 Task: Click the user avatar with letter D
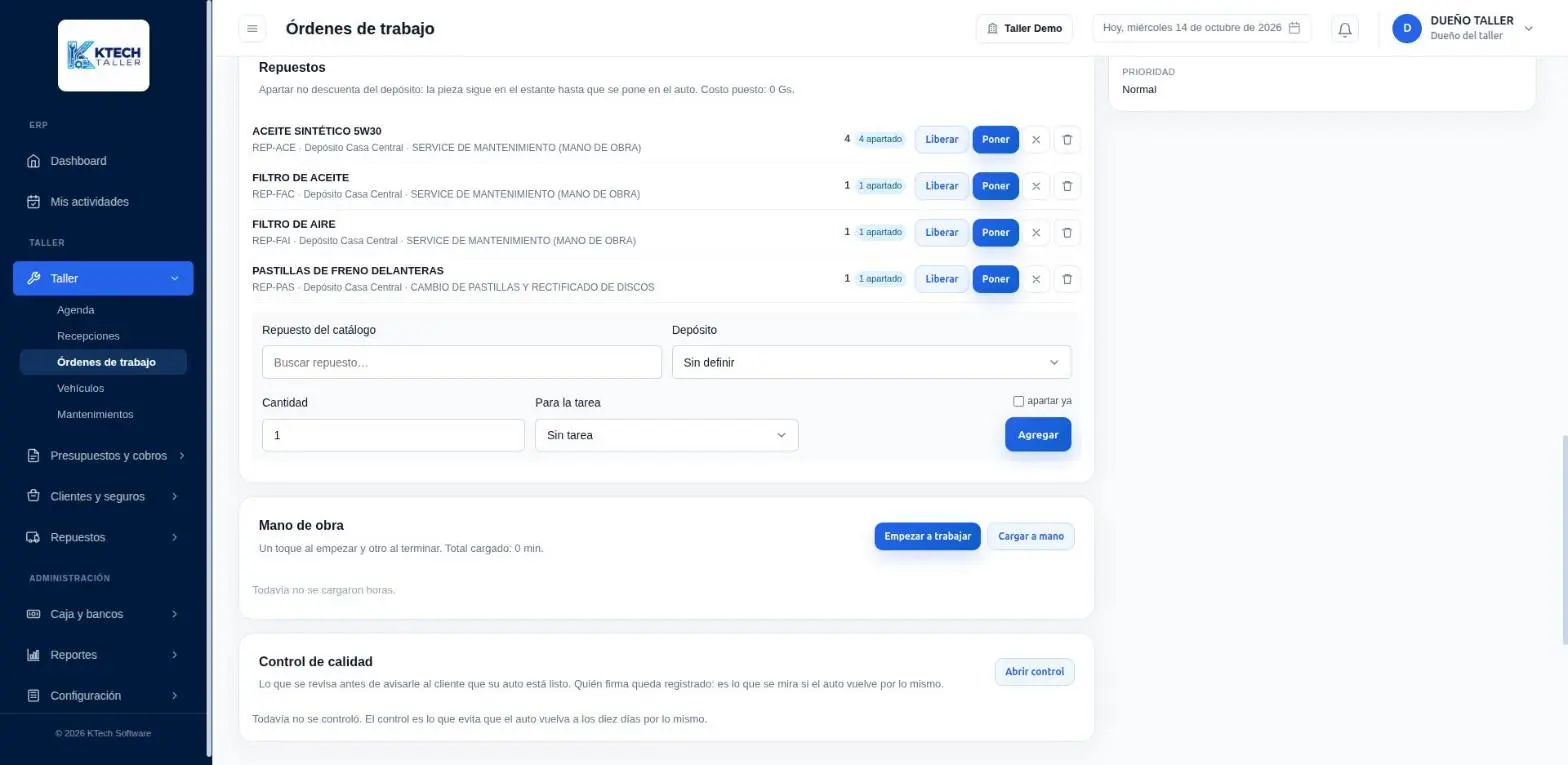click(1407, 29)
